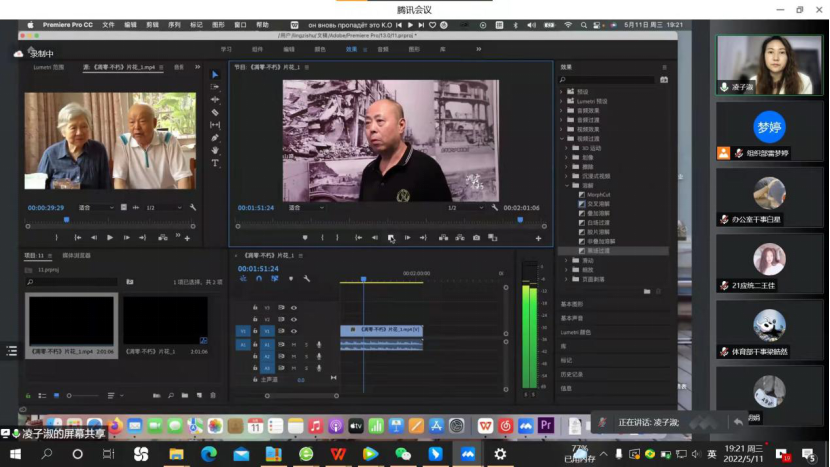Expand the 预设 folder in Effects panel
Image resolution: width=830 pixels, height=467 pixels.
tap(562, 92)
